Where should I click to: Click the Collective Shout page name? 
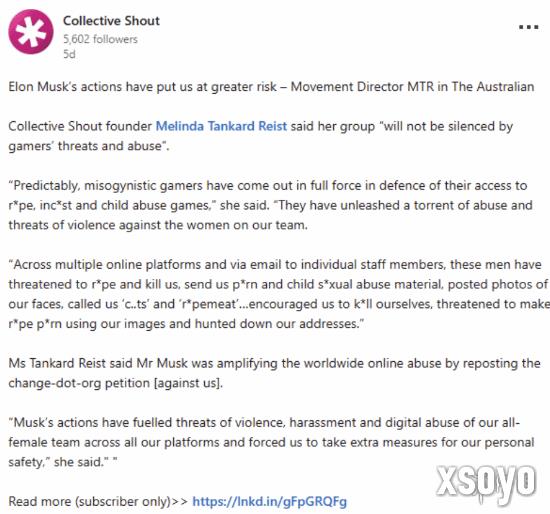(x=111, y=21)
